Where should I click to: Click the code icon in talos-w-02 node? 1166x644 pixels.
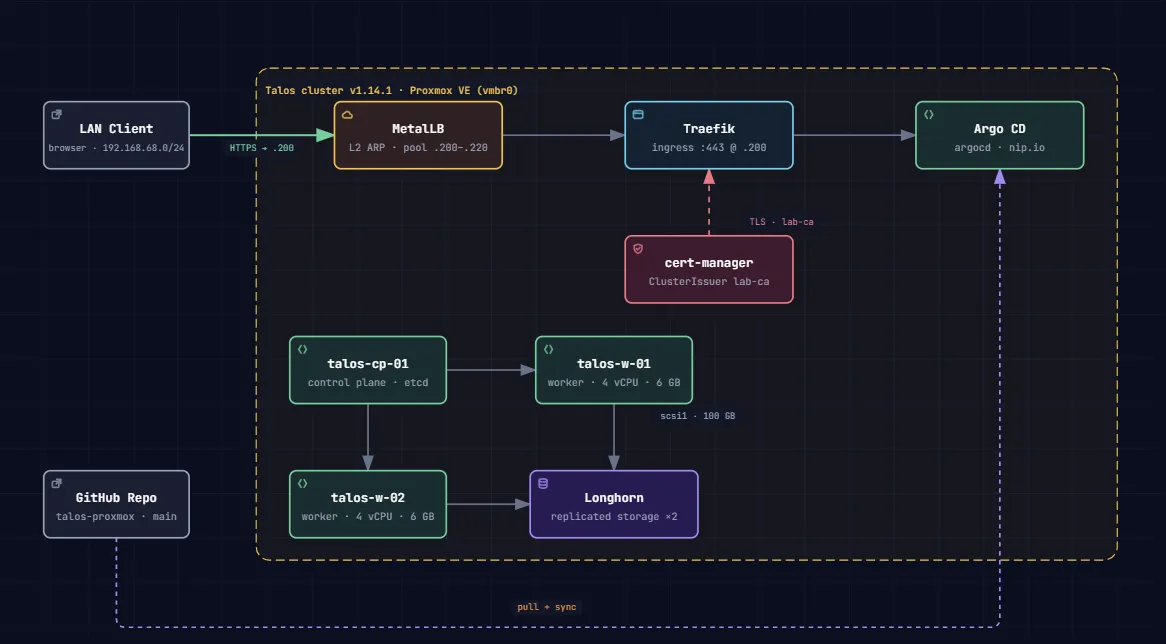pyautogui.click(x=303, y=483)
